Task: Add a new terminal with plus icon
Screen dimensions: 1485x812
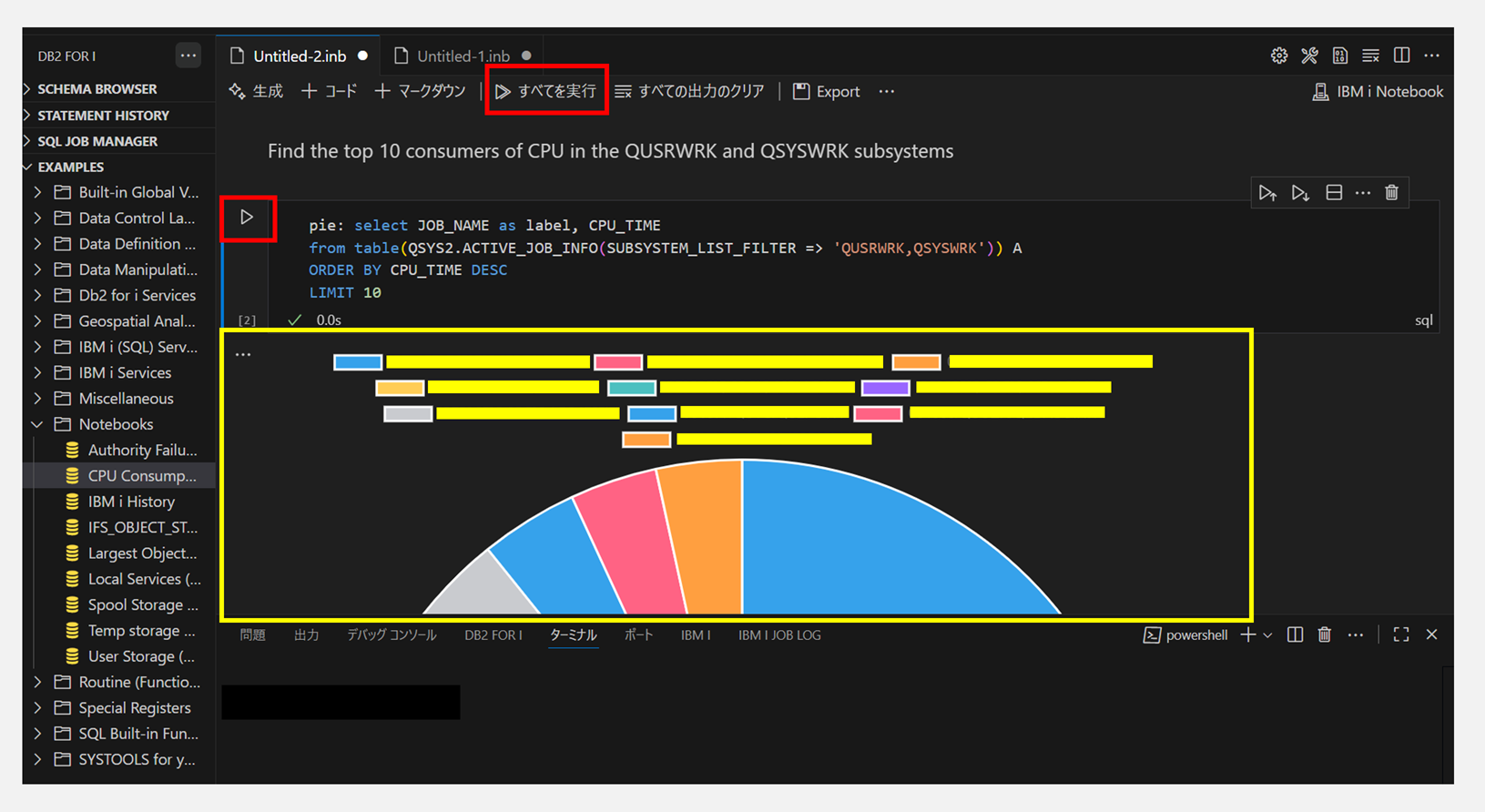Action: [1247, 634]
